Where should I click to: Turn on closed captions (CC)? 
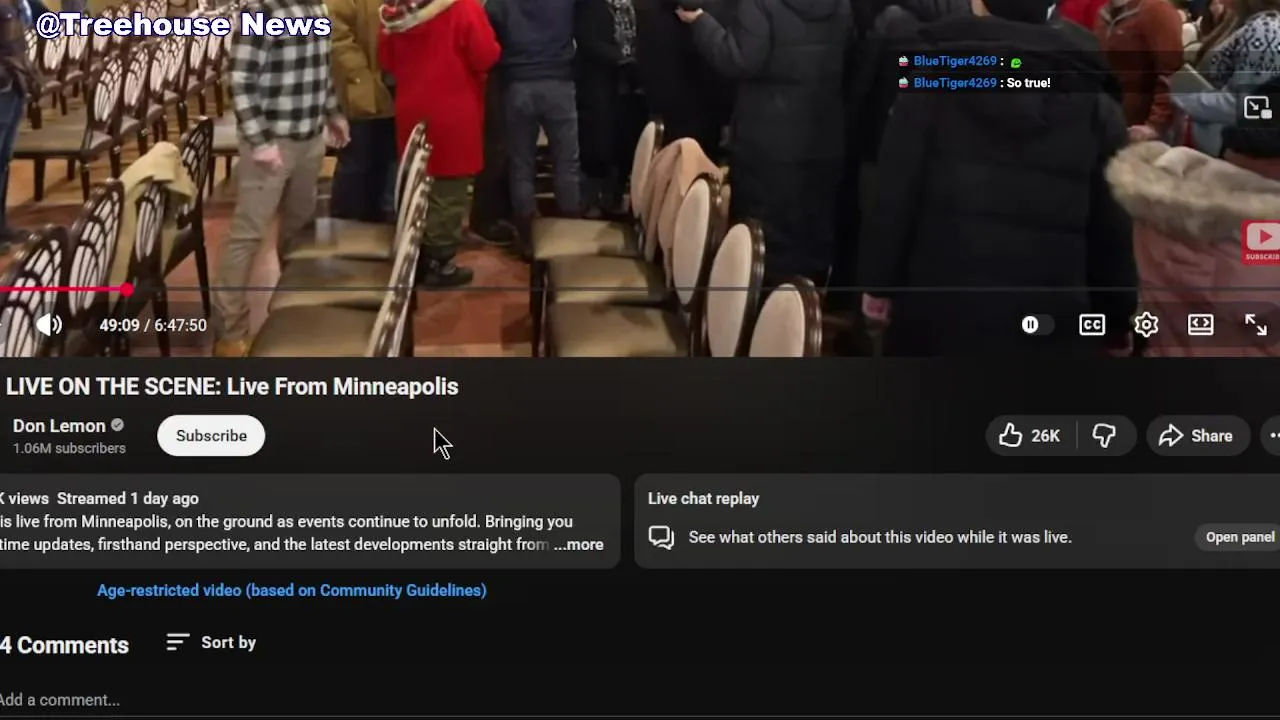click(1092, 325)
